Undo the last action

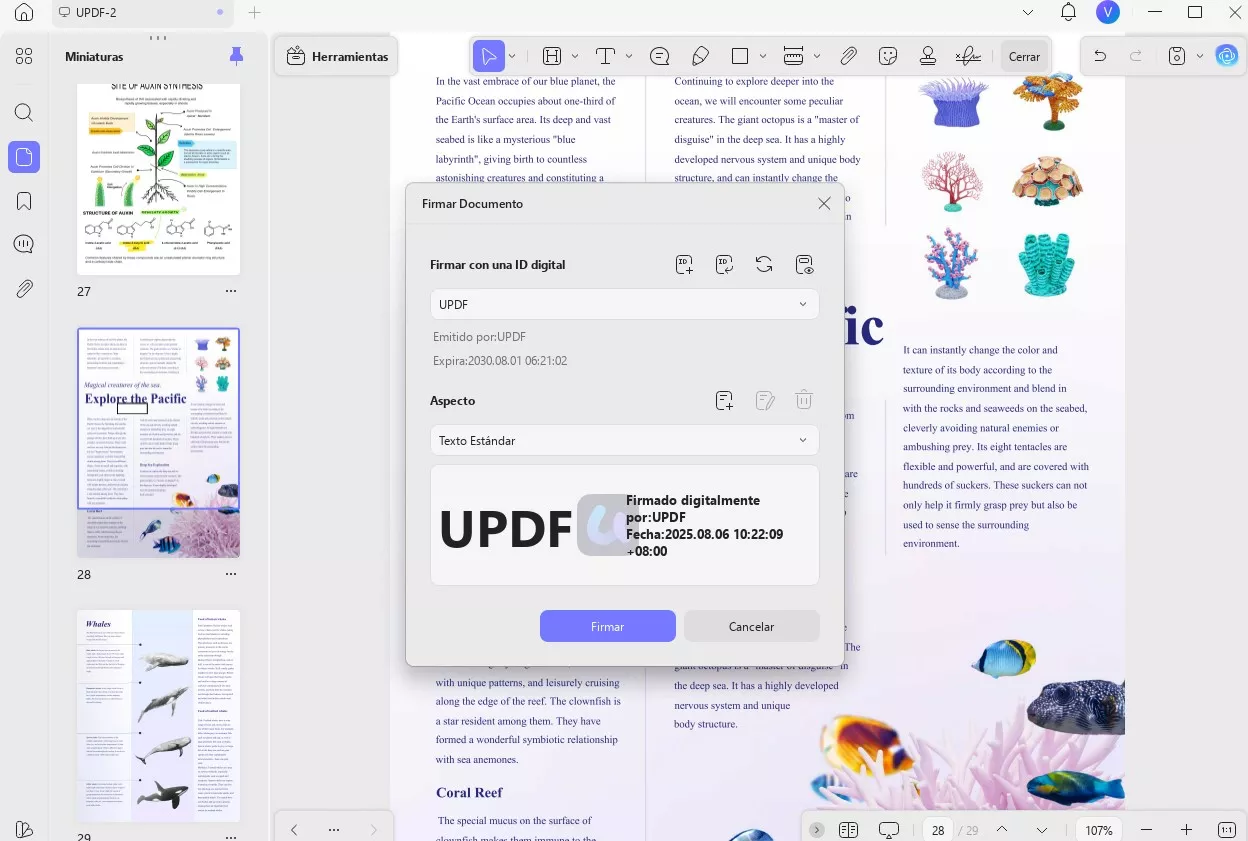pyautogui.click(x=1100, y=56)
